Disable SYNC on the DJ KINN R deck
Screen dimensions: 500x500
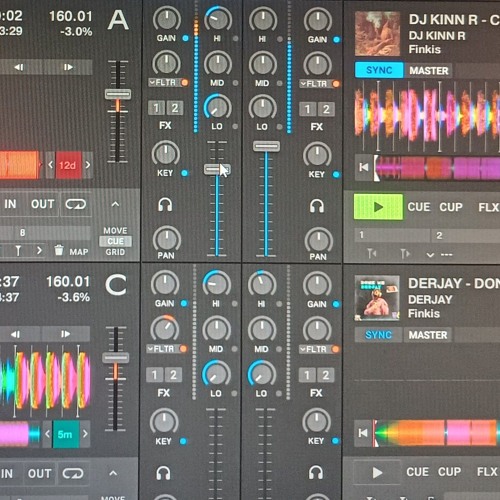point(379,70)
